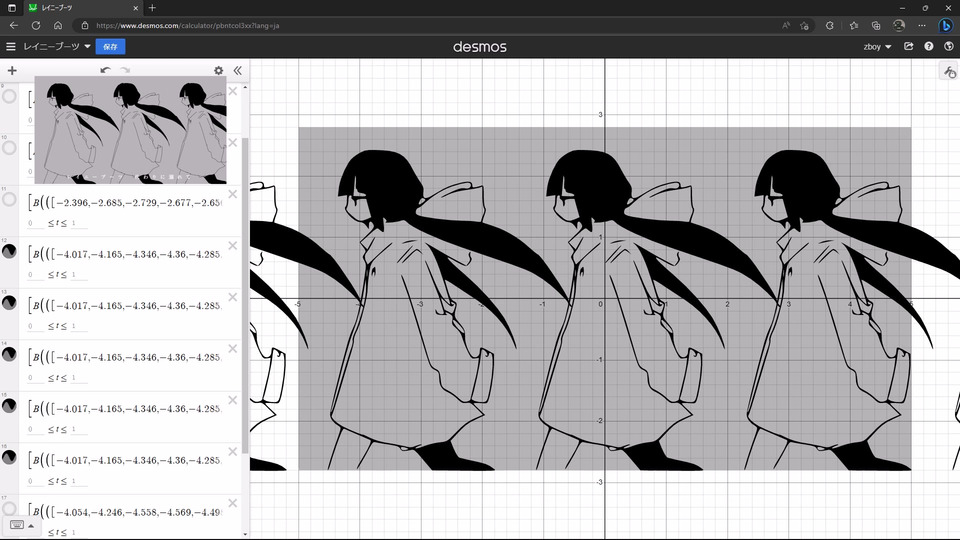This screenshot has height=540, width=960.
Task: Go to browser home page
Action: click(x=58, y=26)
